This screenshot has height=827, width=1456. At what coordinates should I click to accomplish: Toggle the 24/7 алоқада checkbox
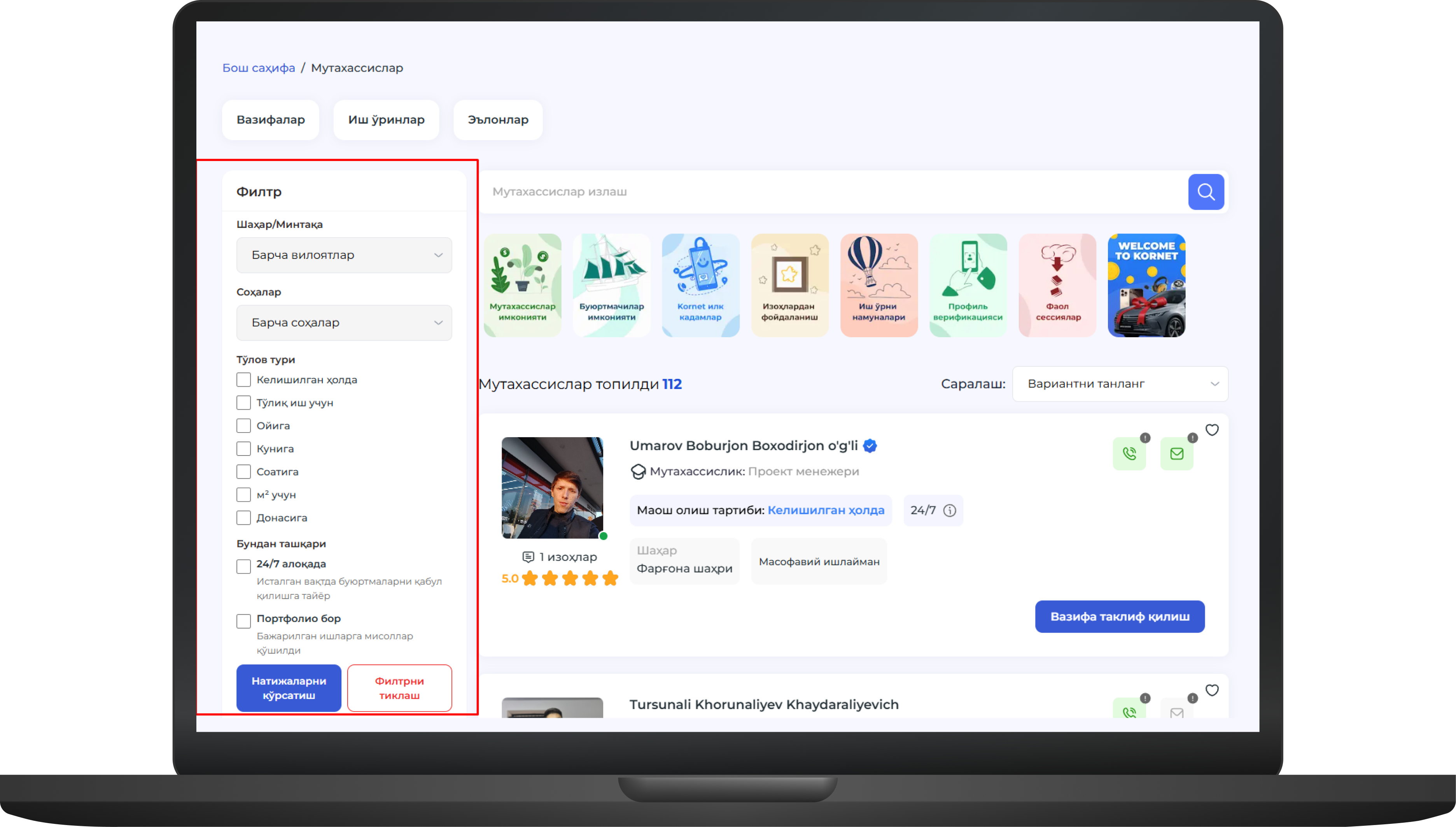point(243,566)
